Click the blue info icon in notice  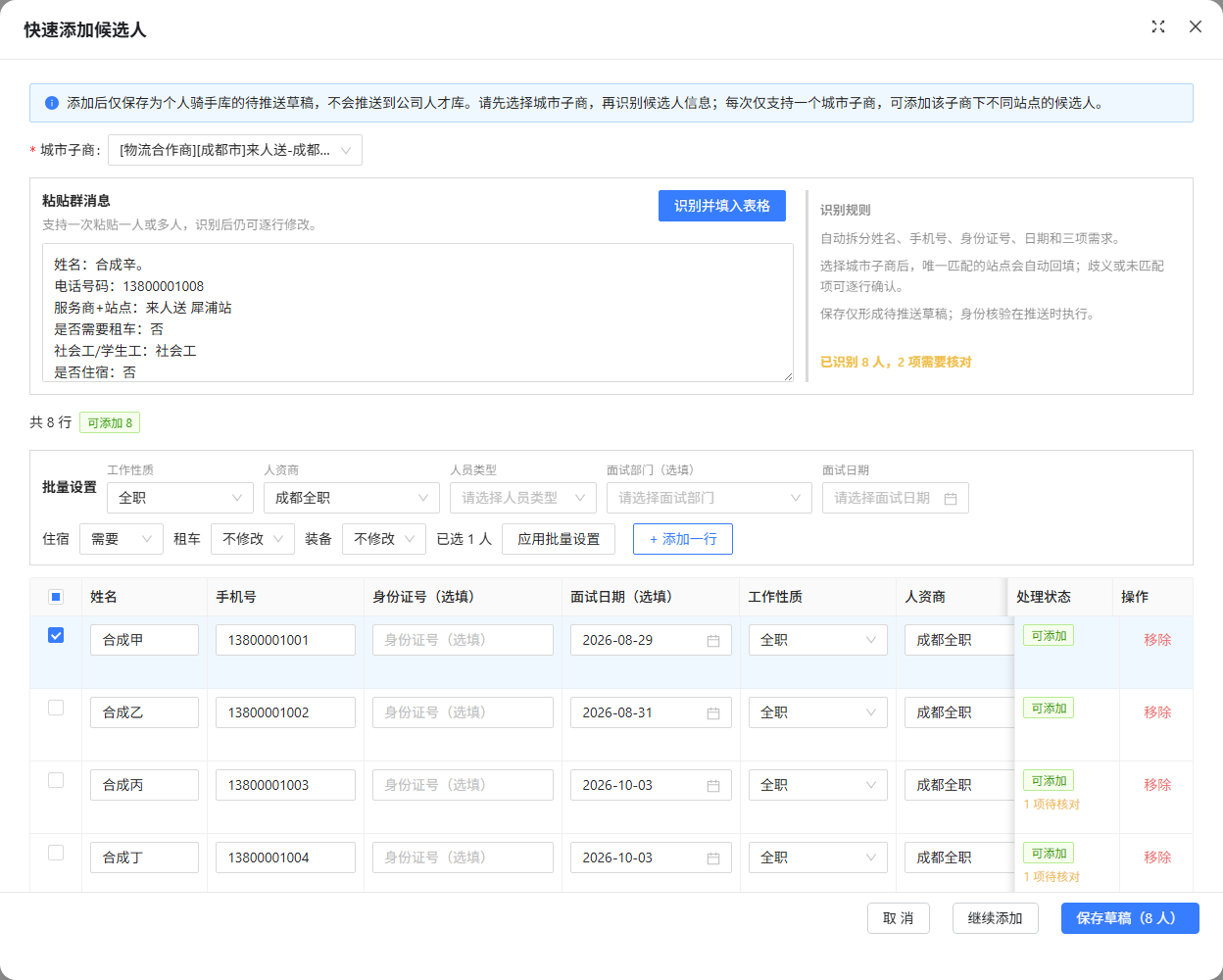click(52, 103)
